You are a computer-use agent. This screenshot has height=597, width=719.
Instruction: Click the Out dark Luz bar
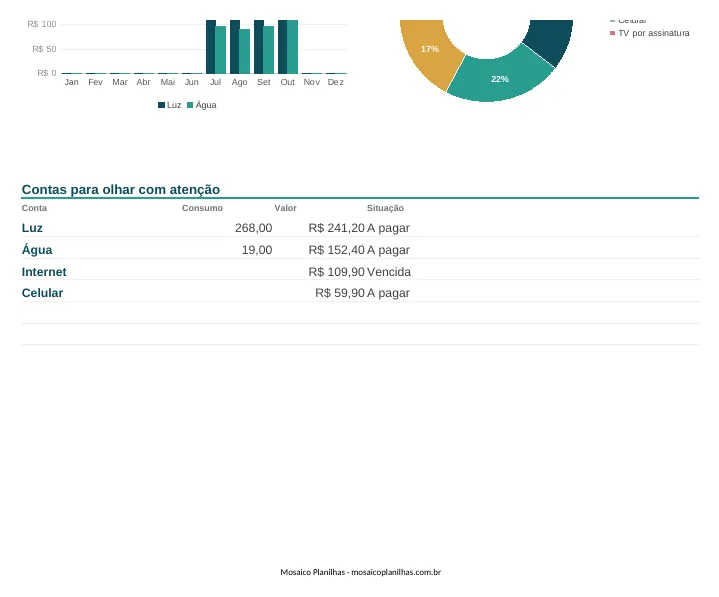tap(282, 46)
